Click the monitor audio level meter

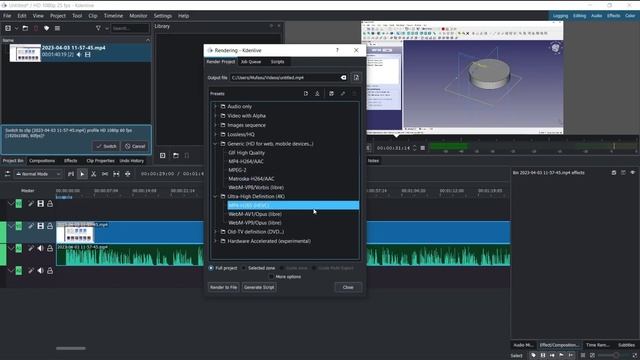[533, 147]
